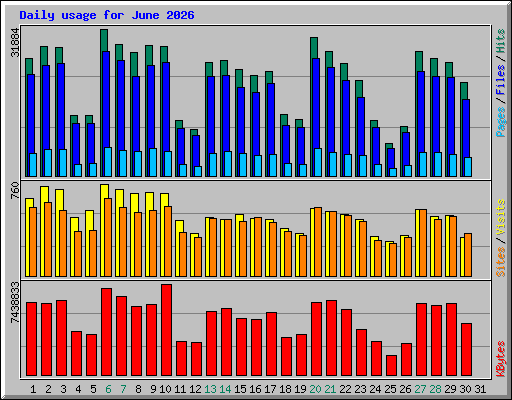Select the "Sites" legend label

pyautogui.click(x=500, y=262)
